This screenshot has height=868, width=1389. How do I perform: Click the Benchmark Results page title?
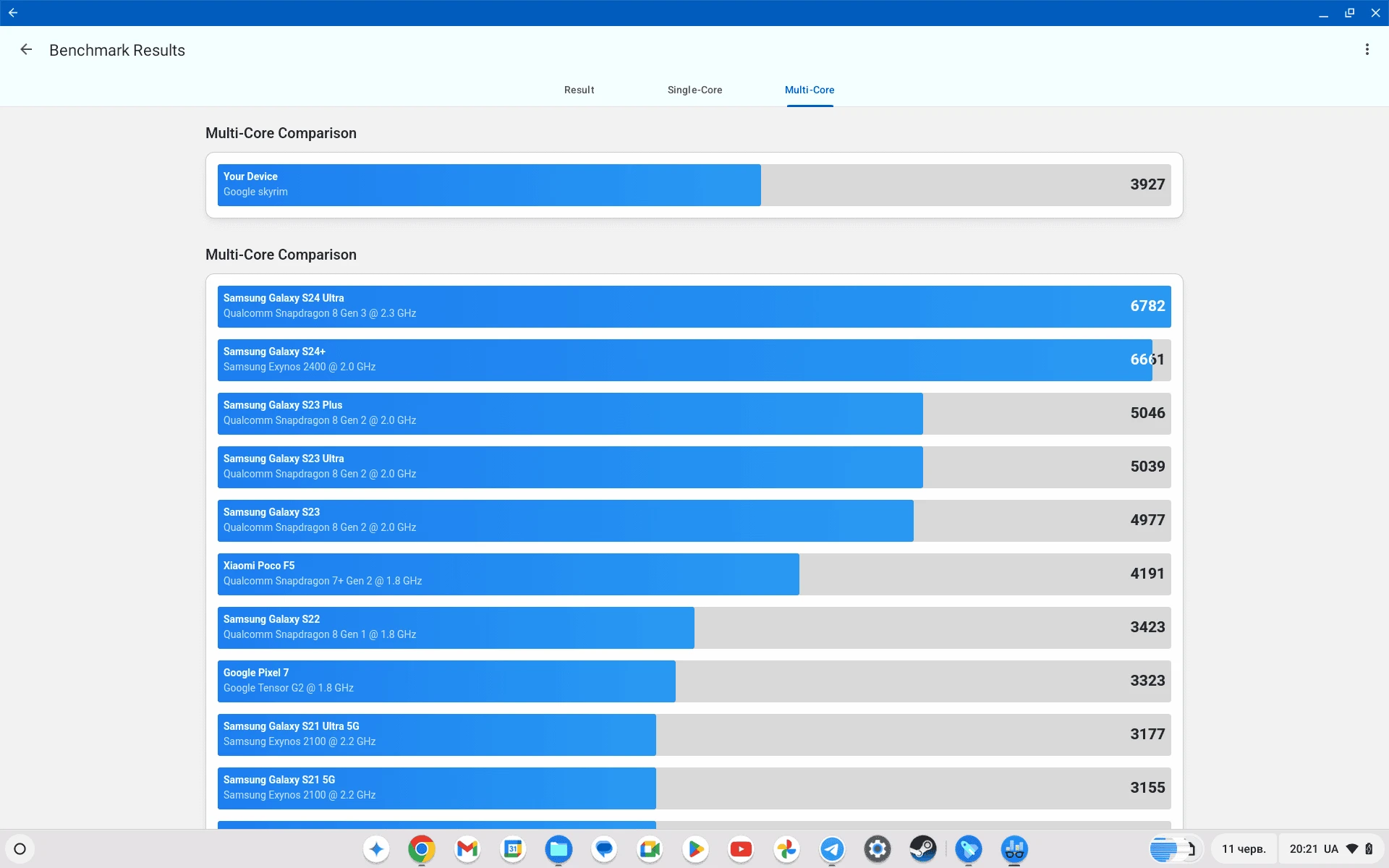tap(117, 50)
